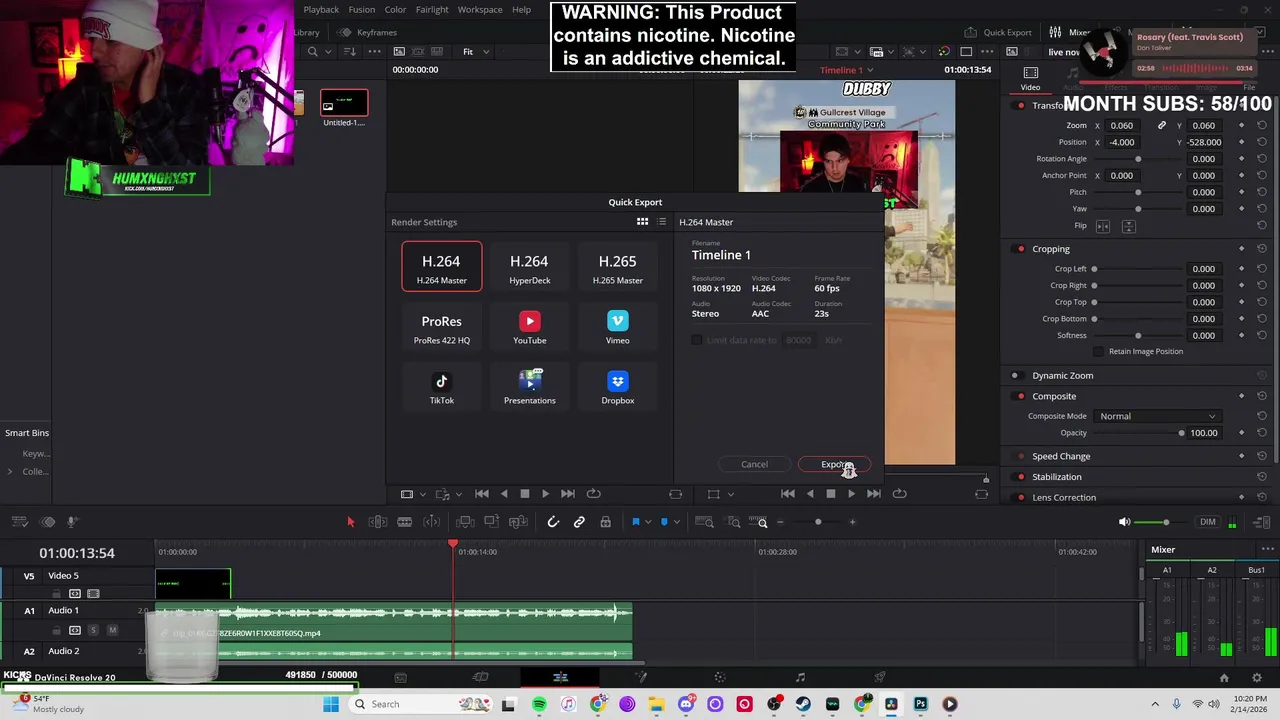
Task: Select the Dropbox export preset
Action: (x=617, y=388)
